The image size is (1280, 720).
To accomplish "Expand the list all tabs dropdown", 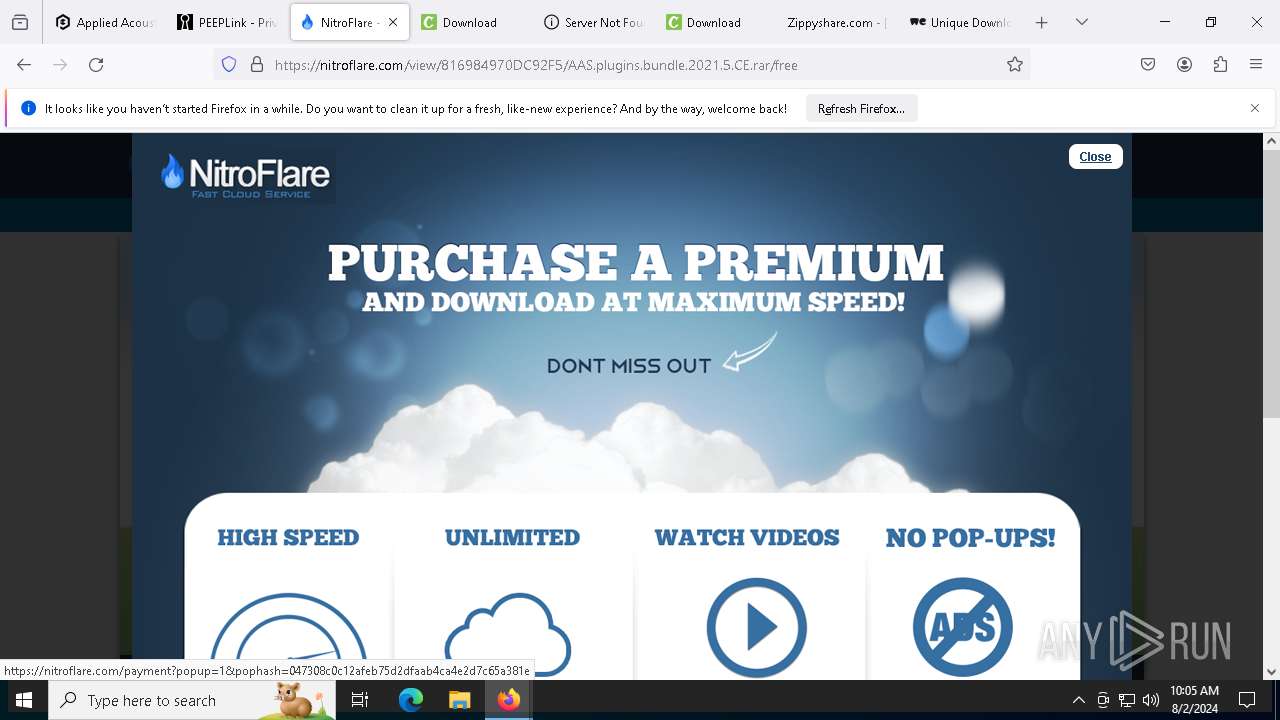I will 1082,22.
